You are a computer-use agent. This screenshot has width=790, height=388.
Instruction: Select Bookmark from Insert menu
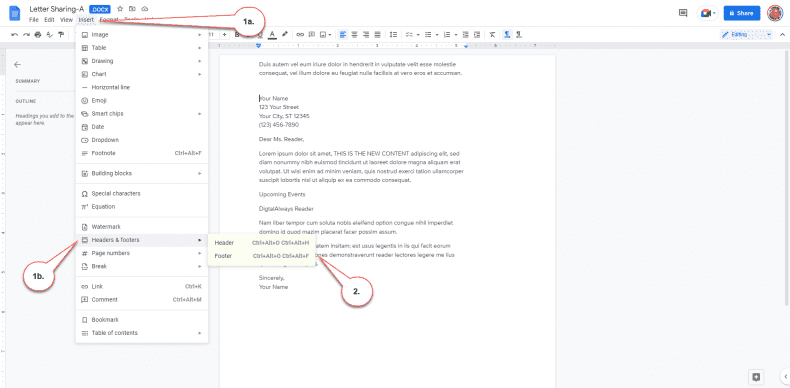click(142, 319)
